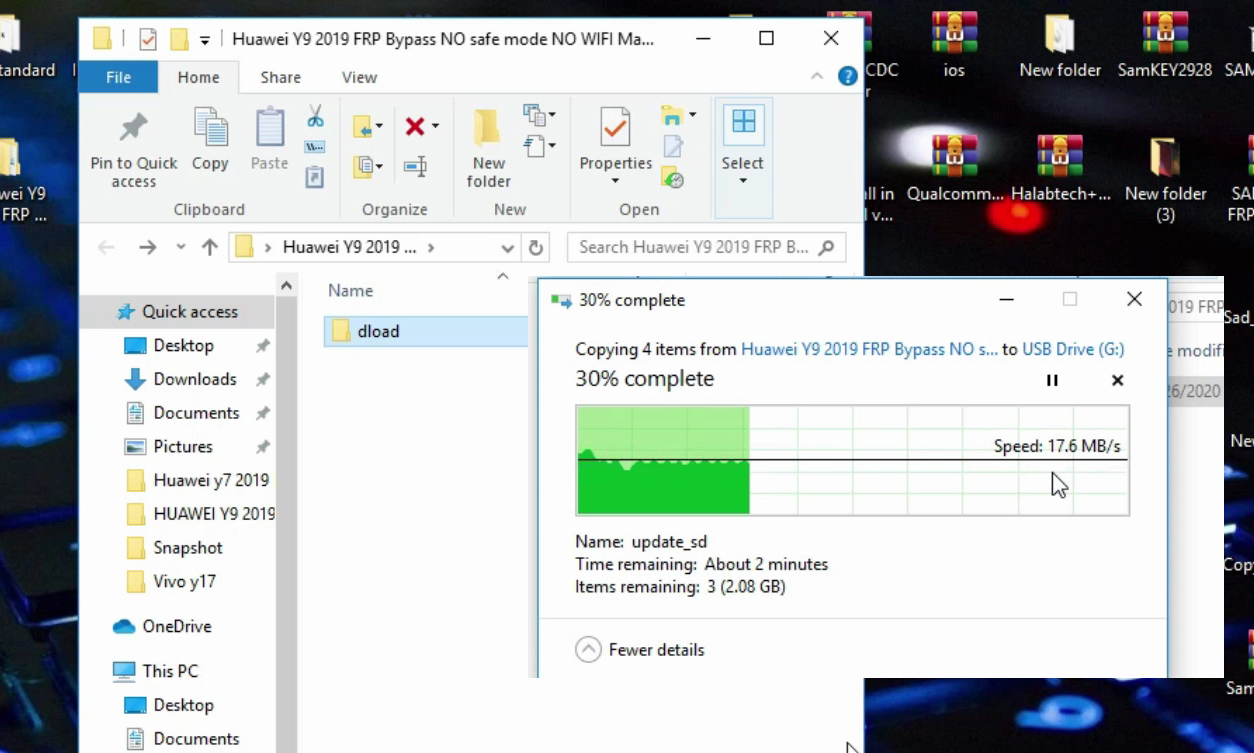Click the Properties icon in title bar toolbar
Image resolution: width=1254 pixels, height=753 pixels.
coord(148,39)
